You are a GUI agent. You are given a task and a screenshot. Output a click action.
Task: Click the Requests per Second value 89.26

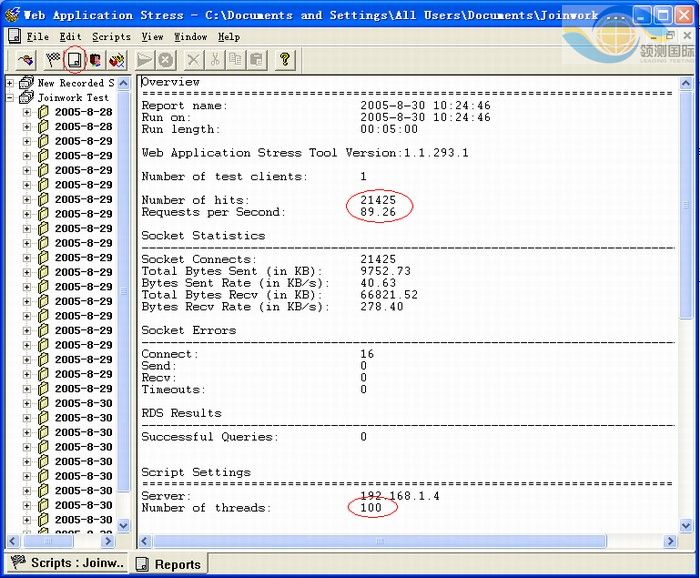click(378, 212)
